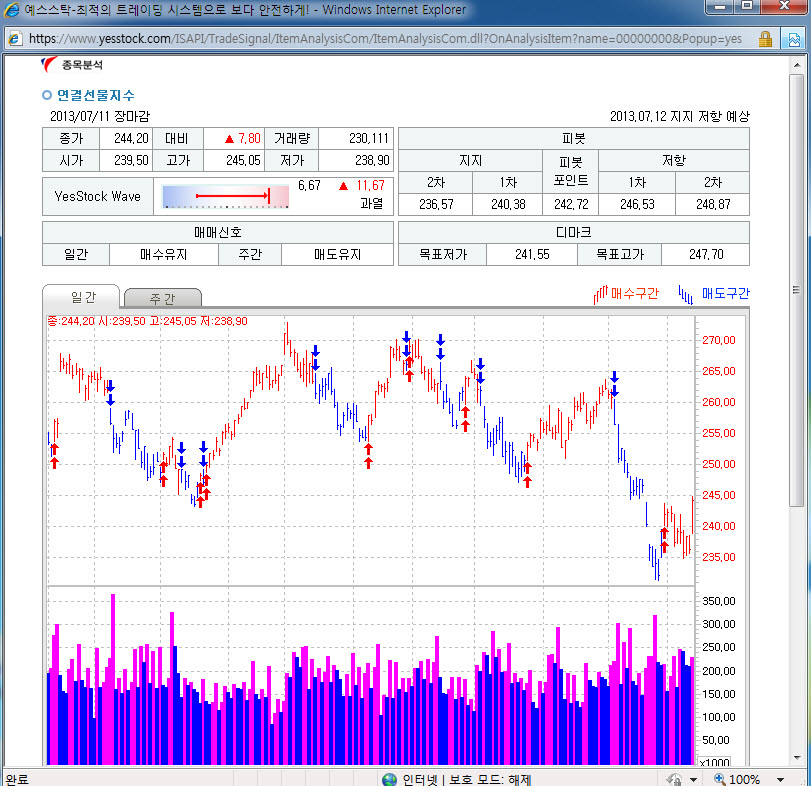Screen dimensions: 811x786
Task: Click the Internet Explorer page icon in address bar
Action: click(x=15, y=39)
